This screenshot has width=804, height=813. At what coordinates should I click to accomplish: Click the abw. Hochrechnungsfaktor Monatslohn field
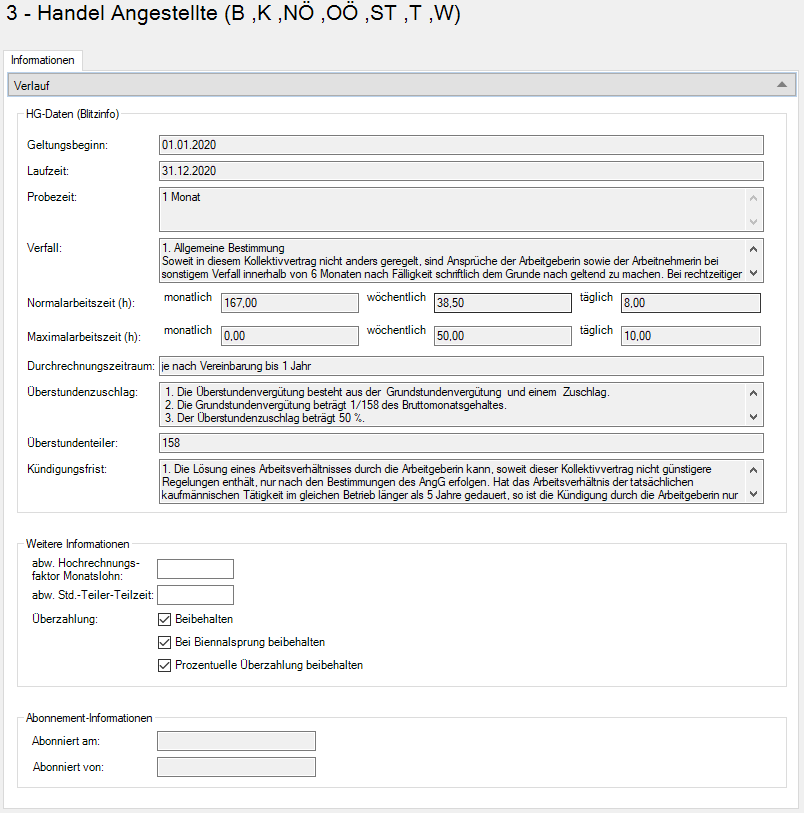click(195, 569)
